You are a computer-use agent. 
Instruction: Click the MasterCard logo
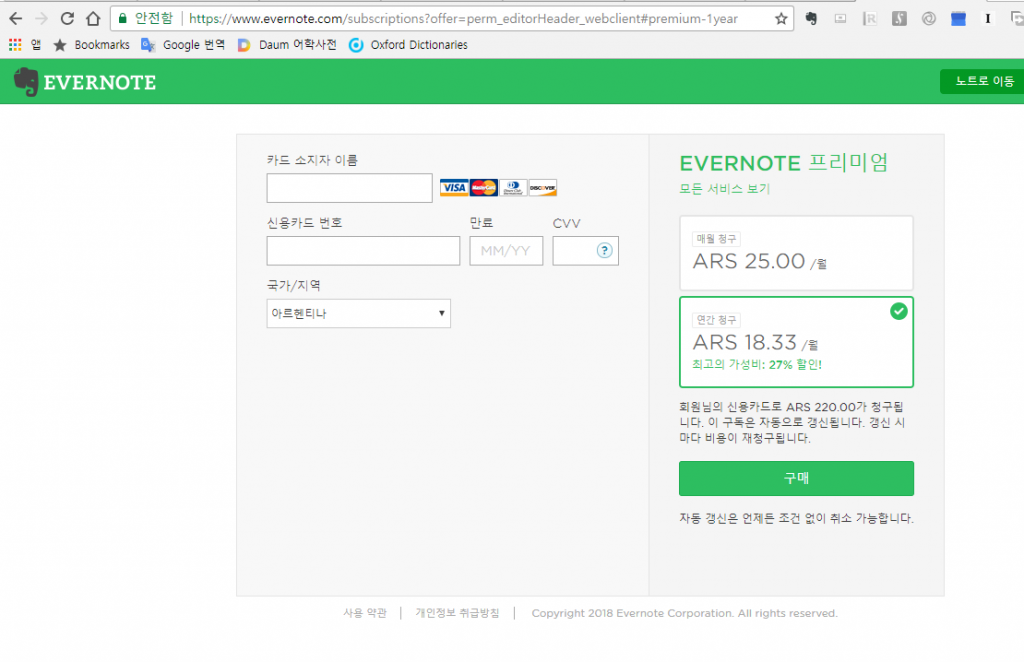click(484, 188)
